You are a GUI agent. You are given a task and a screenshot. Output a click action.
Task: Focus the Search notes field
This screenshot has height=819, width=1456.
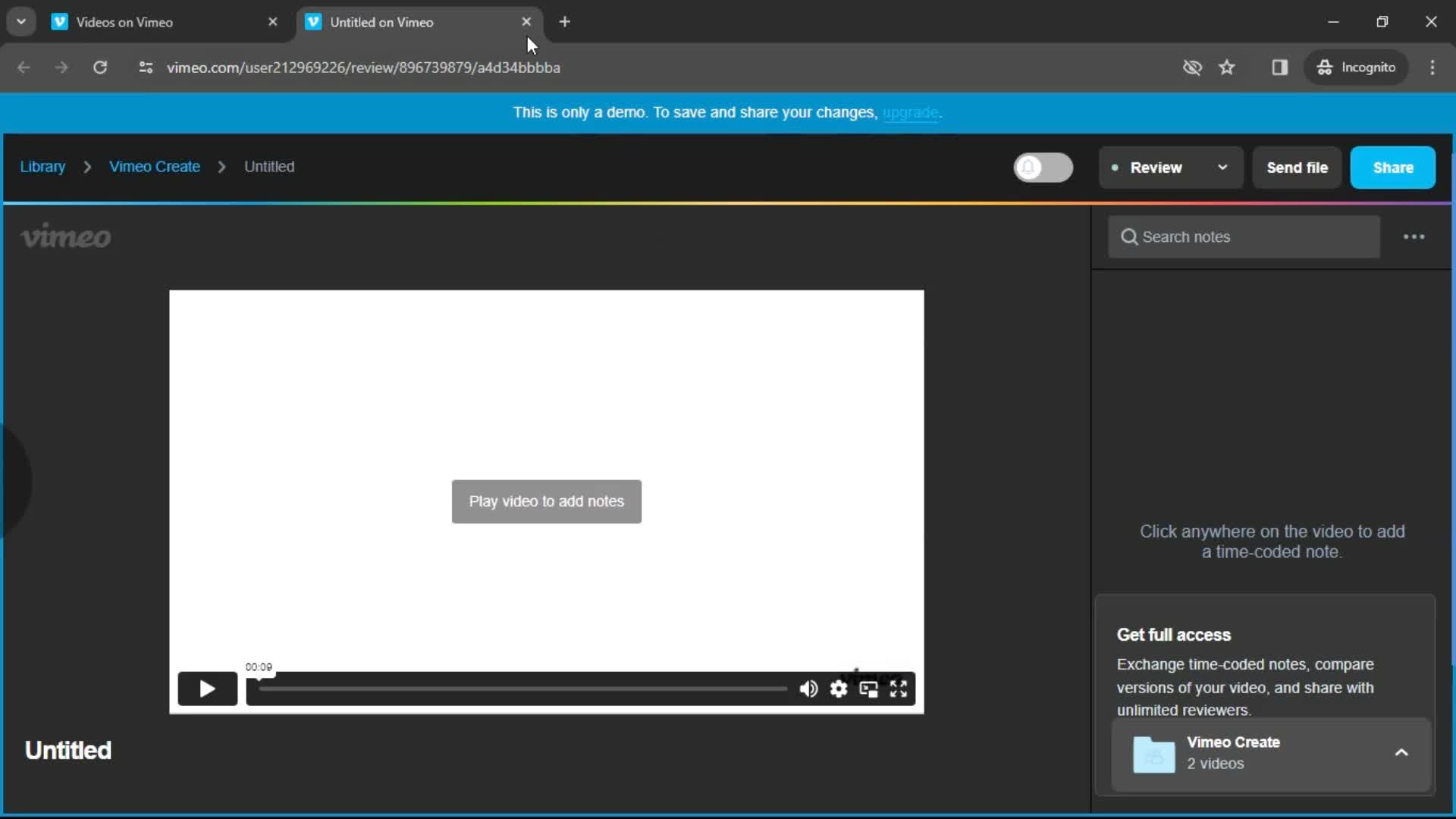[1244, 237]
